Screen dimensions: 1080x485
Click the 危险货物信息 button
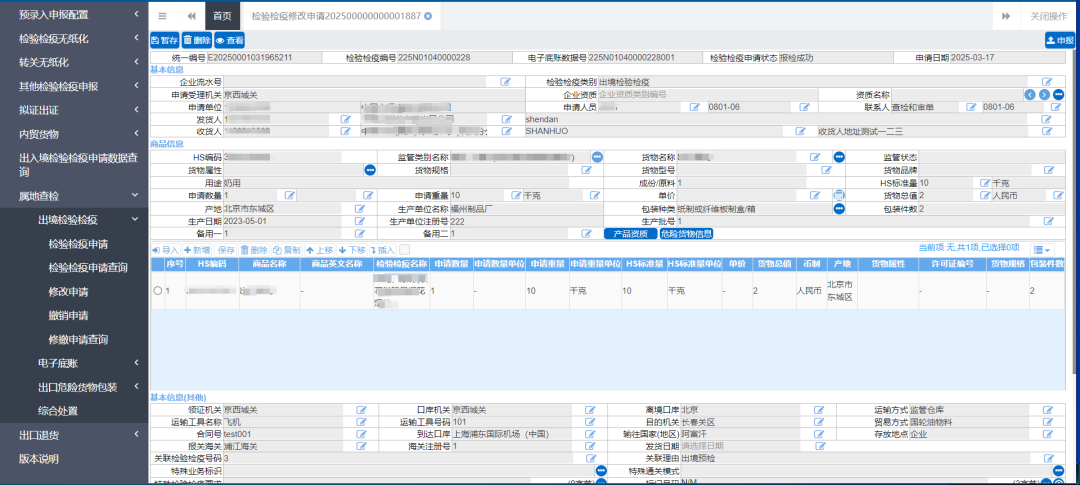coord(685,234)
